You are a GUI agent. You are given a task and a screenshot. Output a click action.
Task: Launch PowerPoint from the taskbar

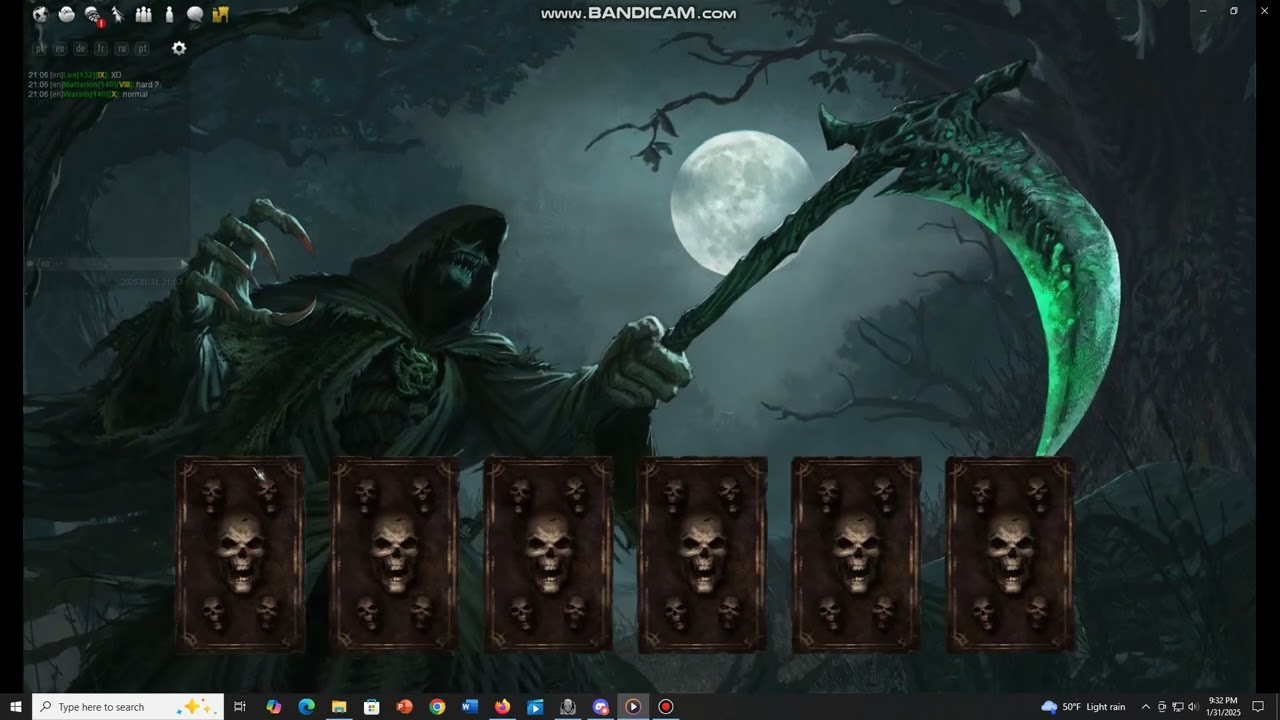pos(405,707)
